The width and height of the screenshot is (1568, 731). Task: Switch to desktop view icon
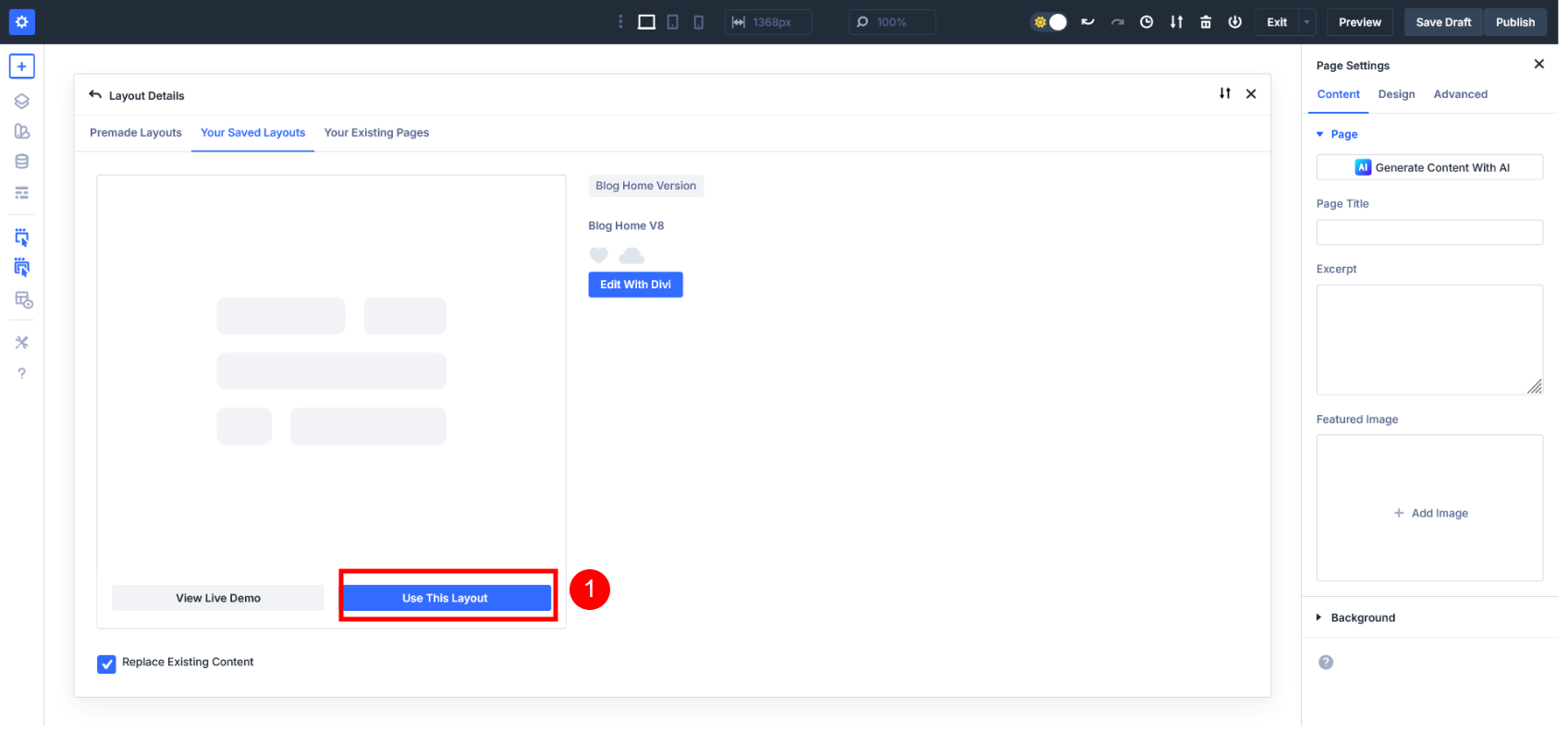click(646, 21)
